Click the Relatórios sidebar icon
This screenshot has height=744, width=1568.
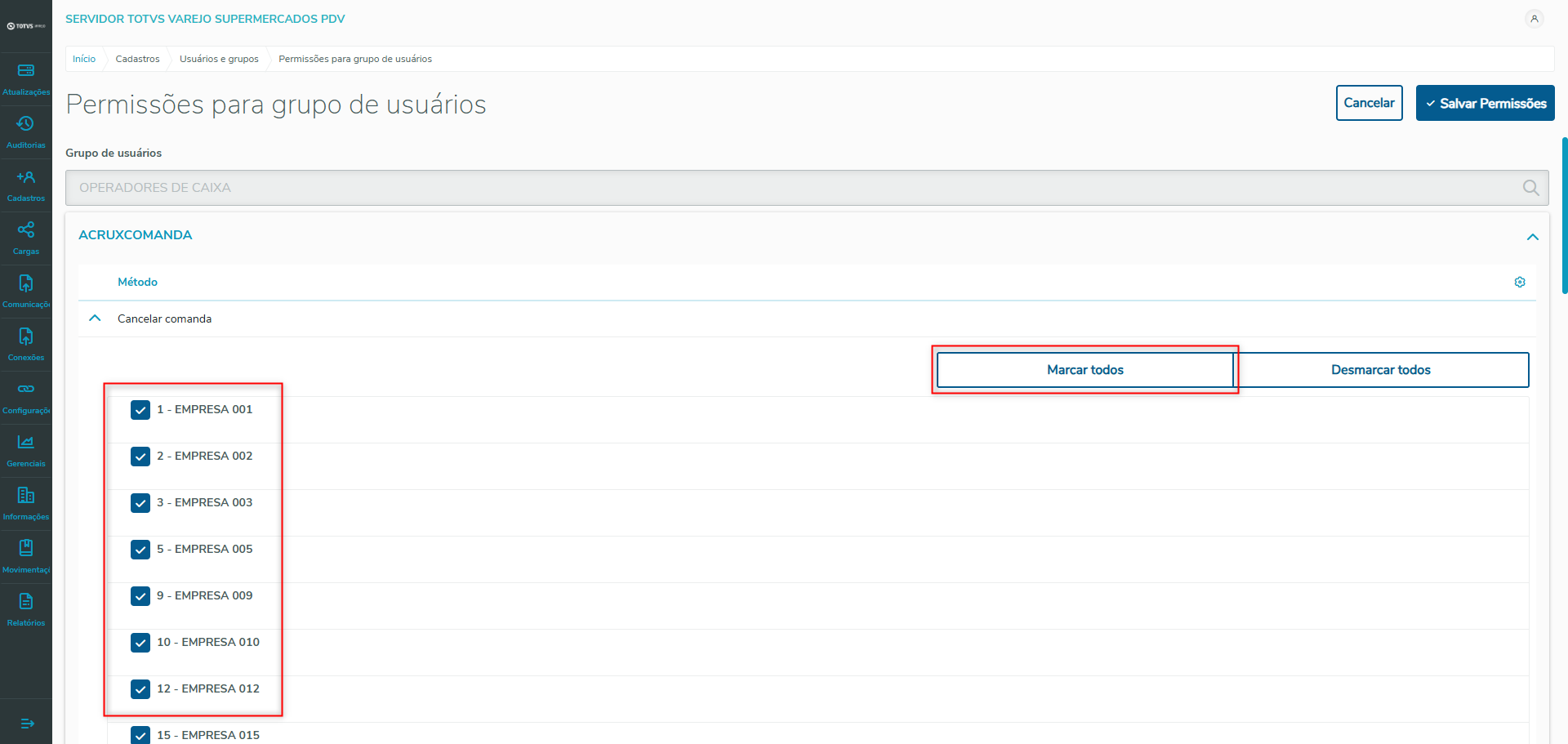click(26, 602)
